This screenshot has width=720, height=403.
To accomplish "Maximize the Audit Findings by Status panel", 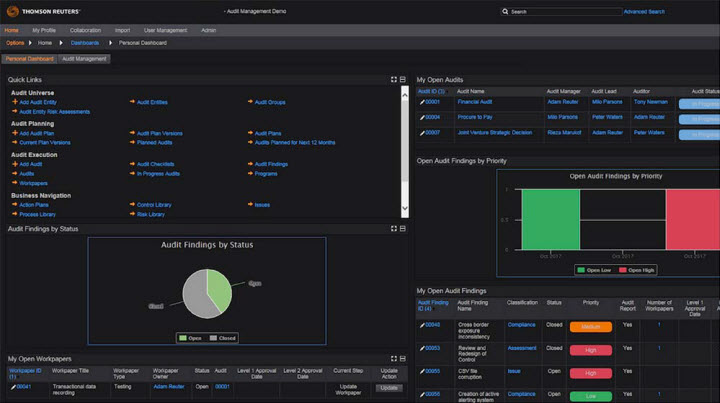I will [x=394, y=229].
